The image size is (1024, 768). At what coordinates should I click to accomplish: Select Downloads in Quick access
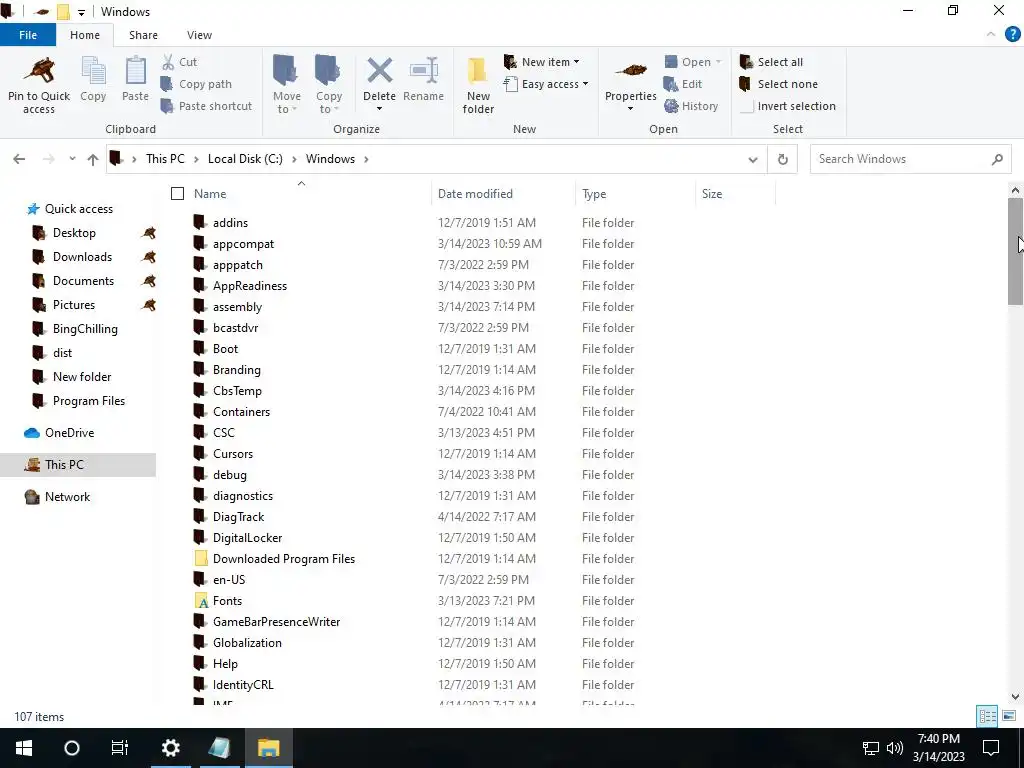coord(82,257)
